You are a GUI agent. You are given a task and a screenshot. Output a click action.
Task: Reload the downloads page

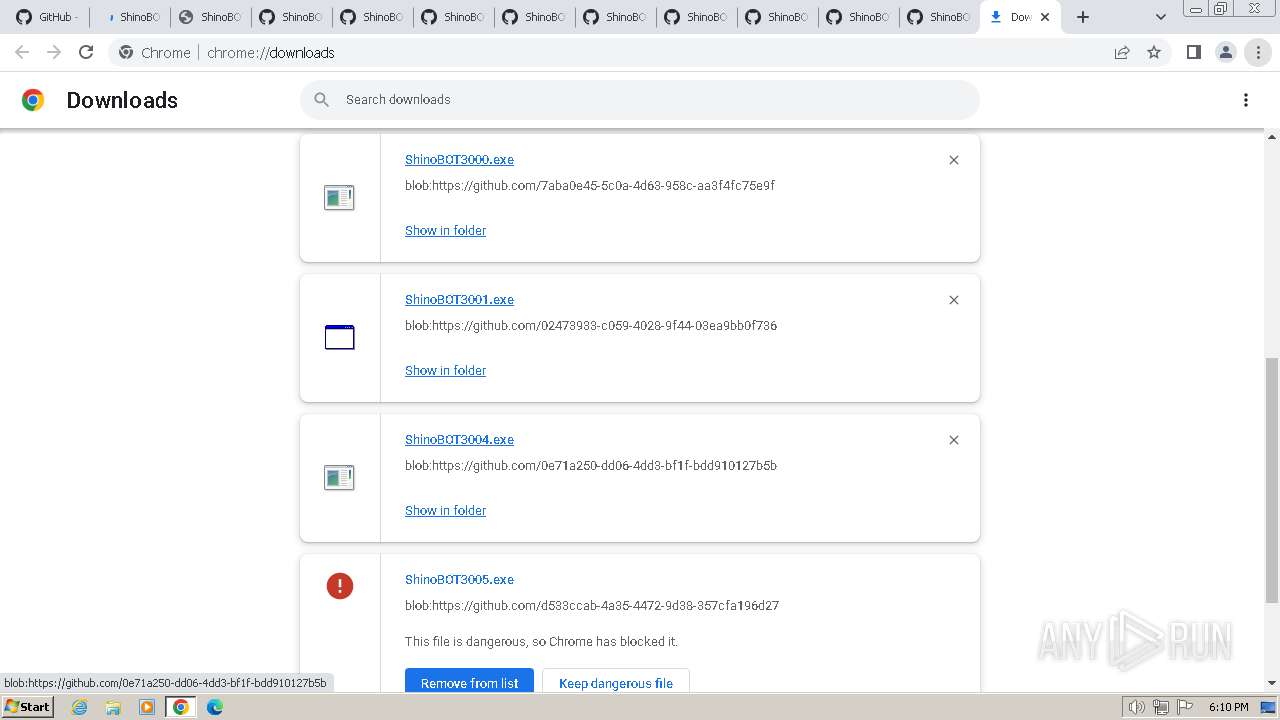[86, 53]
